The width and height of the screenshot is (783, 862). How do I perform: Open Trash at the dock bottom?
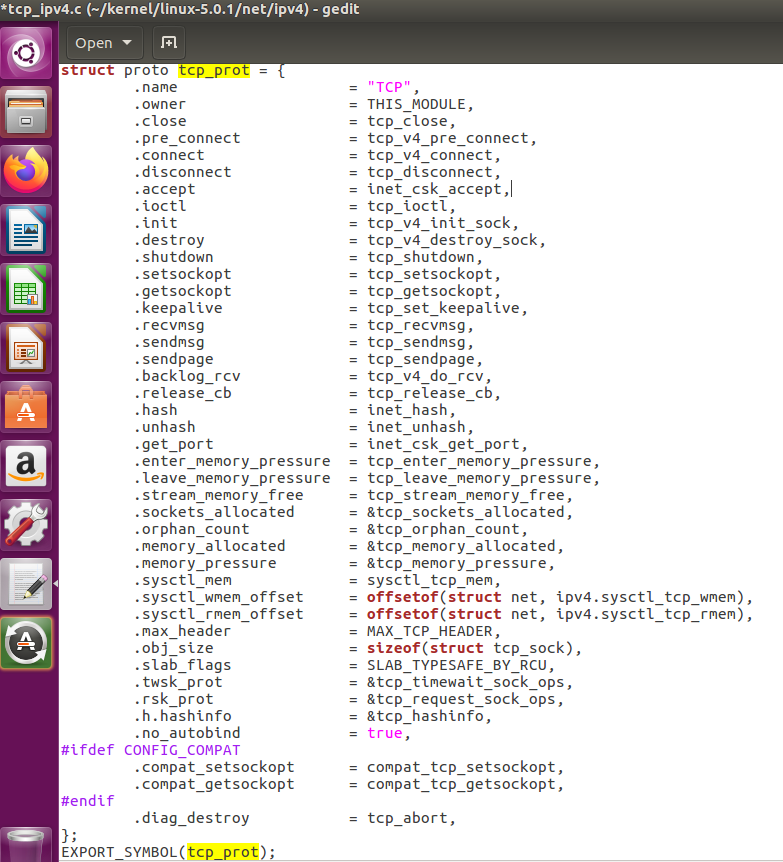[26, 845]
